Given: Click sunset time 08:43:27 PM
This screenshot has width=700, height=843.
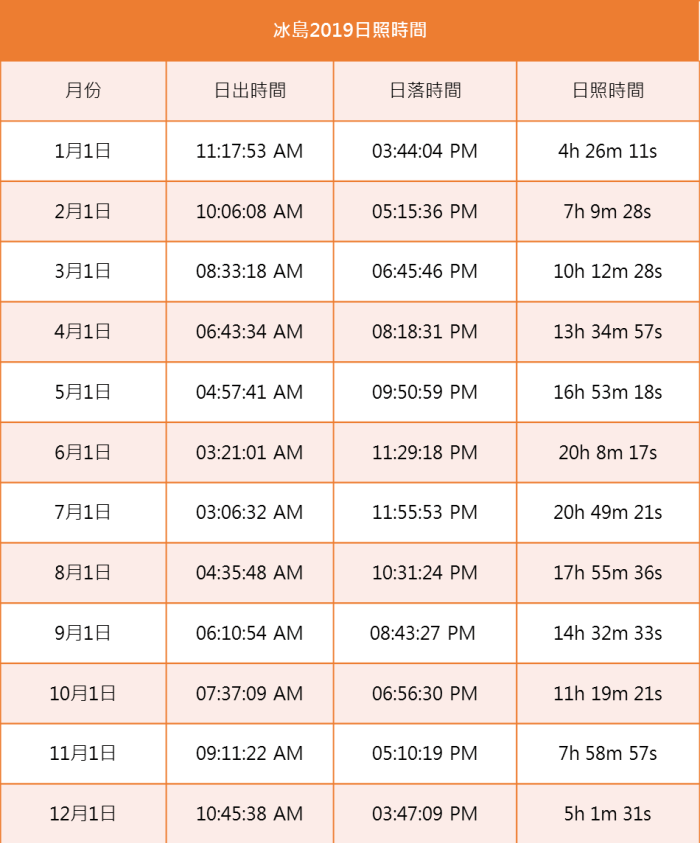Looking at the screenshot, I should [x=423, y=633].
